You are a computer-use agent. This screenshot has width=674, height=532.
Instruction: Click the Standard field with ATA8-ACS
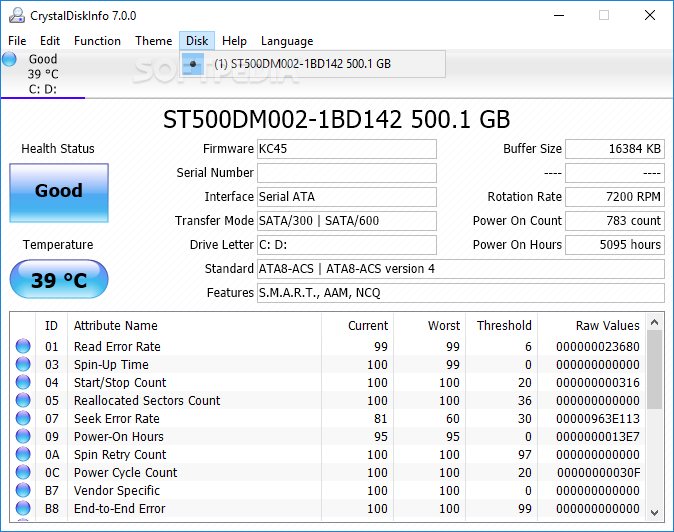[461, 269]
